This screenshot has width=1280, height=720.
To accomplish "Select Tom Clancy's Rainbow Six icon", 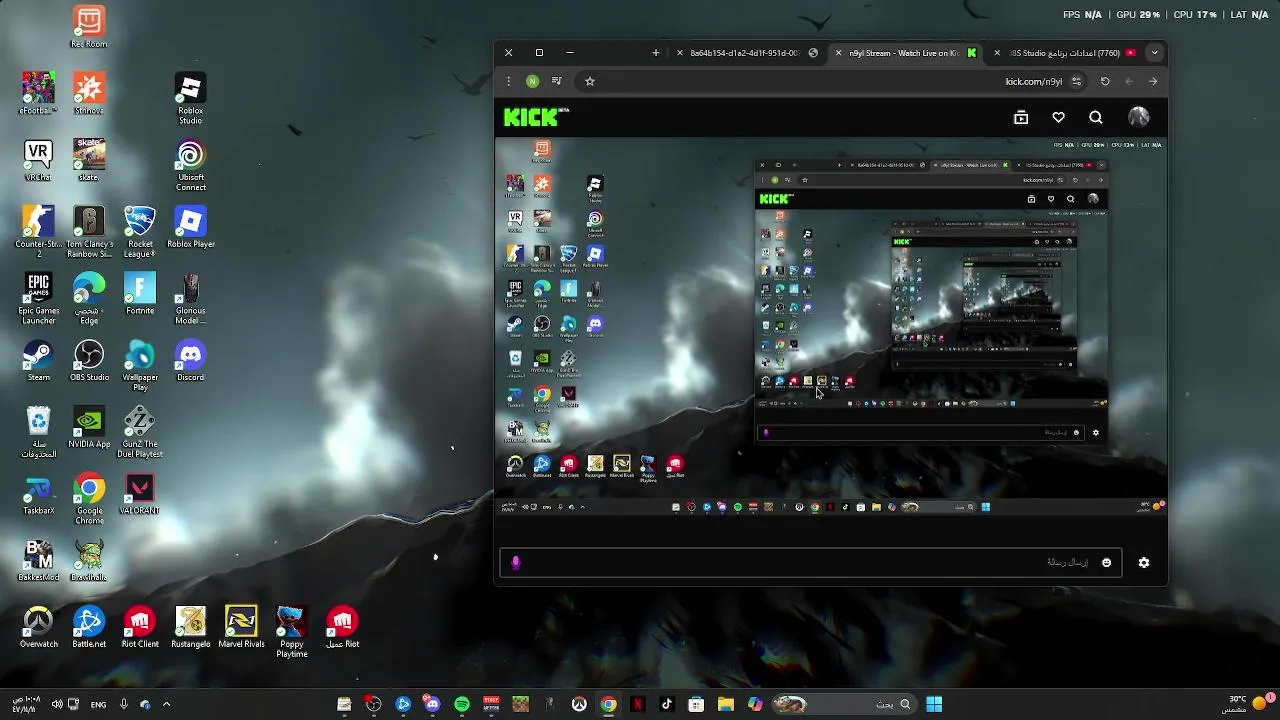I will point(89,232).
